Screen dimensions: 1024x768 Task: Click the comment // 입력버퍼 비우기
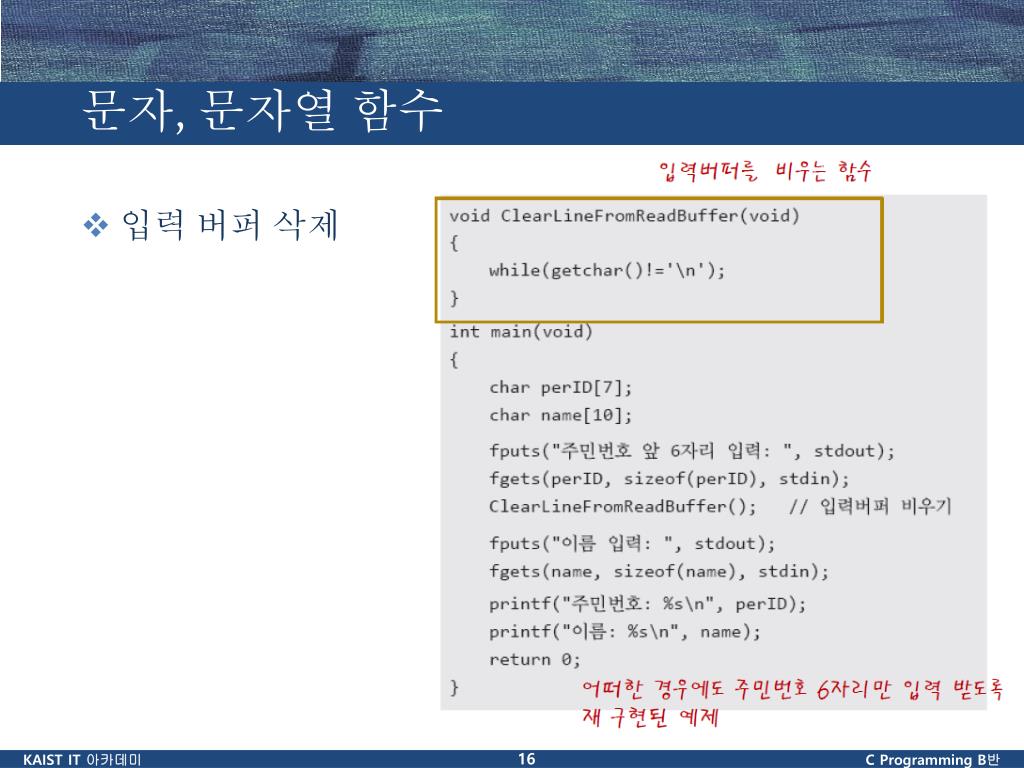pyautogui.click(x=870, y=507)
